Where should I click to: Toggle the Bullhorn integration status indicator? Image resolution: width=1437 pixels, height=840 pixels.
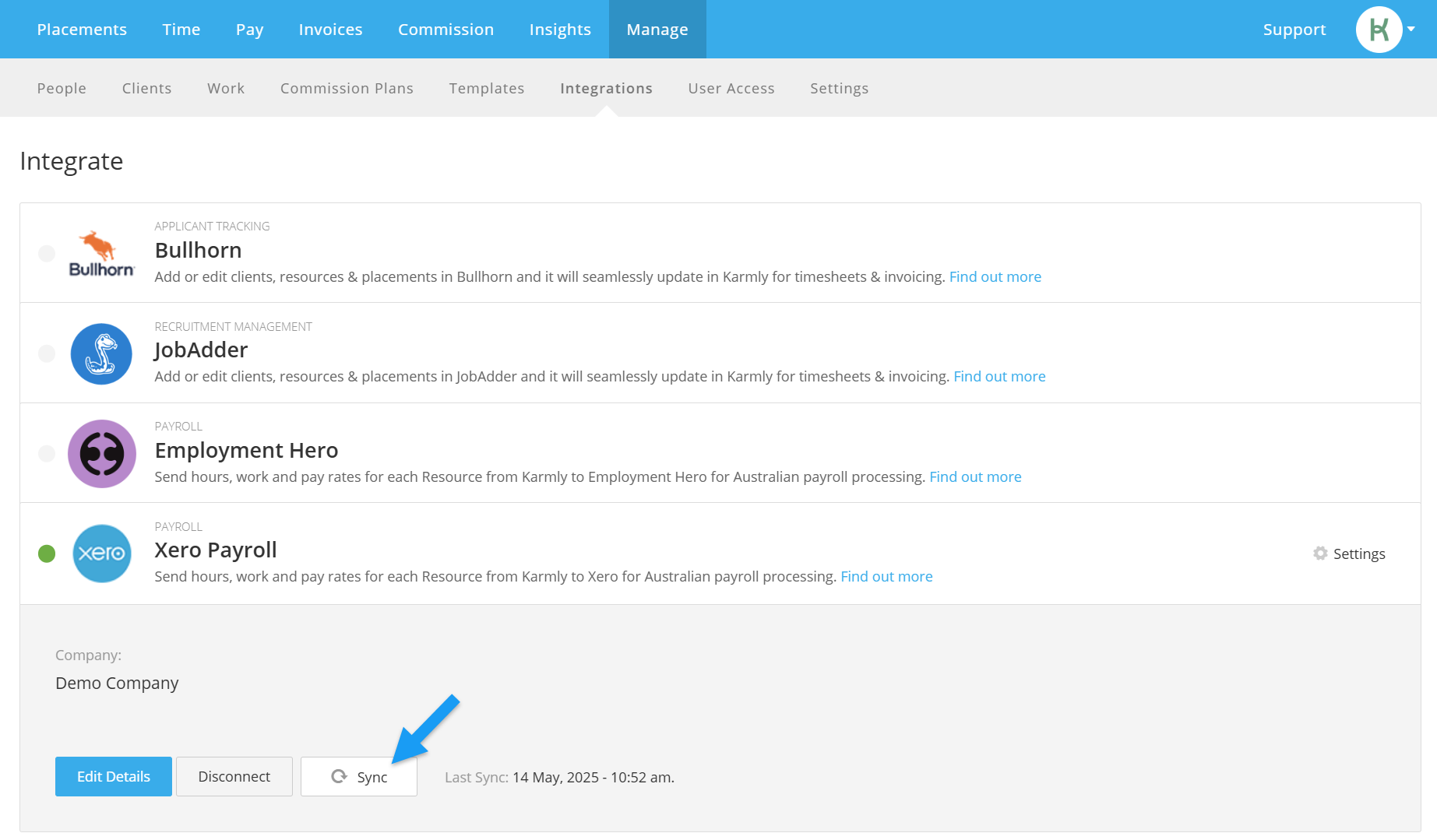tap(47, 254)
